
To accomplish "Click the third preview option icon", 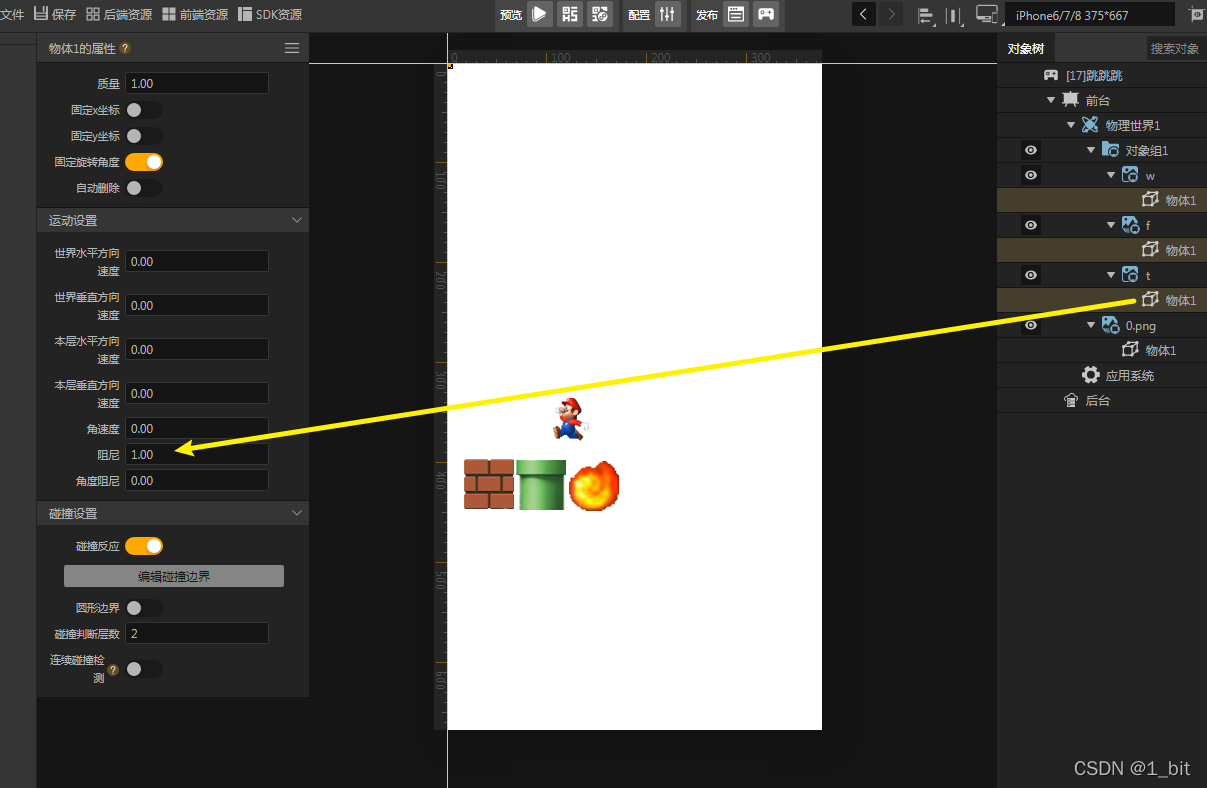I will point(600,14).
